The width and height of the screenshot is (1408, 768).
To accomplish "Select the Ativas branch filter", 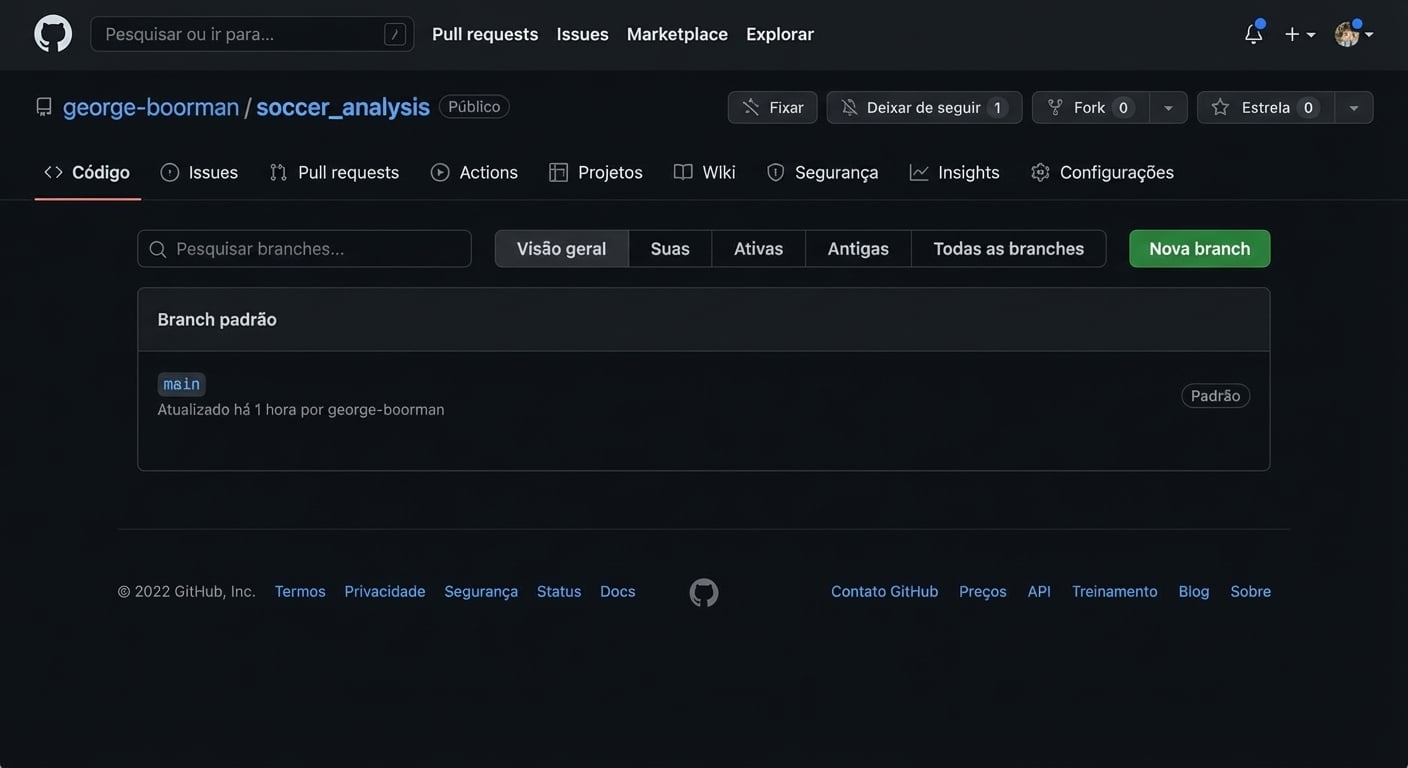I will [759, 249].
